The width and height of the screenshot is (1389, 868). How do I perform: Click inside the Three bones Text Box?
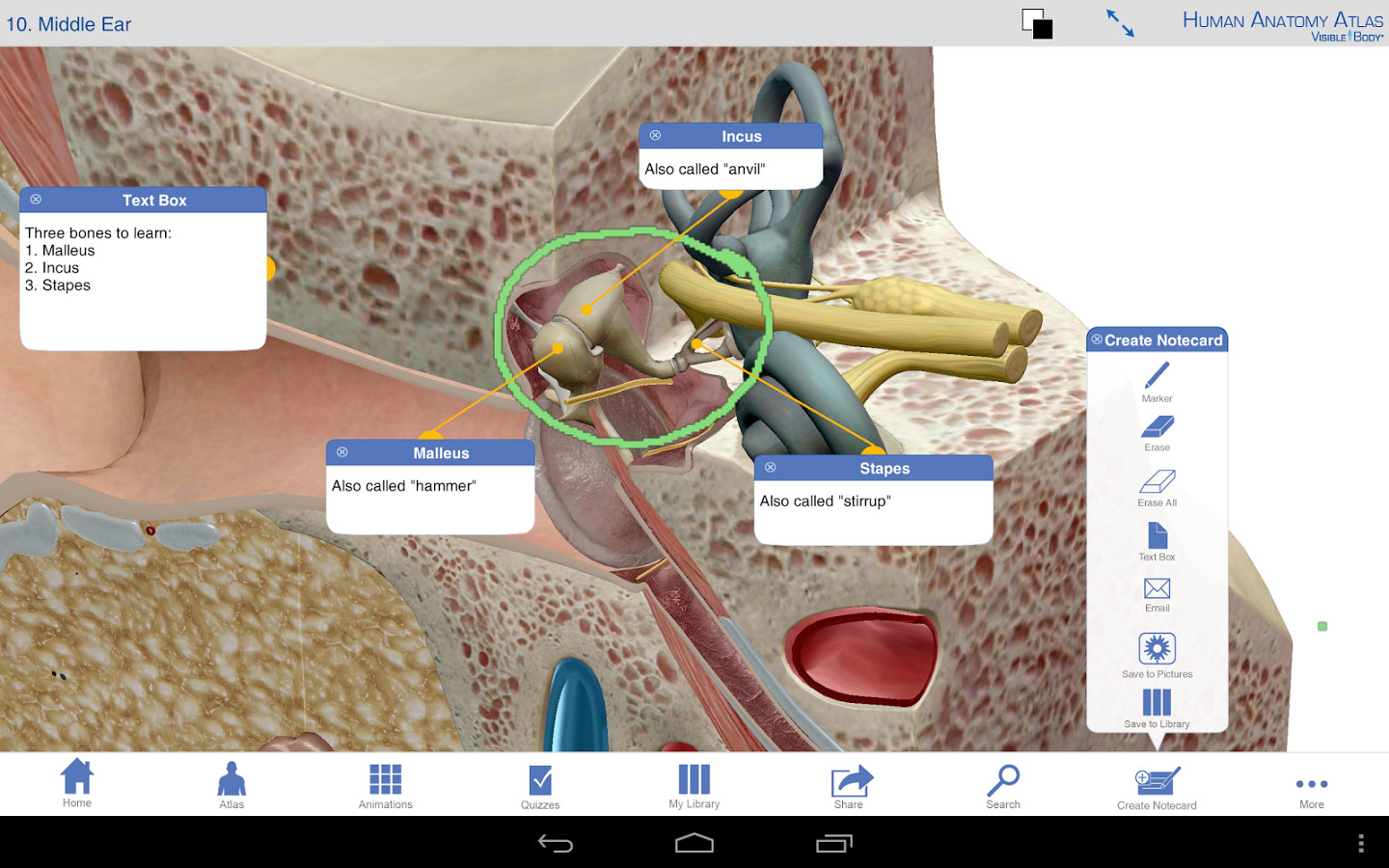143,281
